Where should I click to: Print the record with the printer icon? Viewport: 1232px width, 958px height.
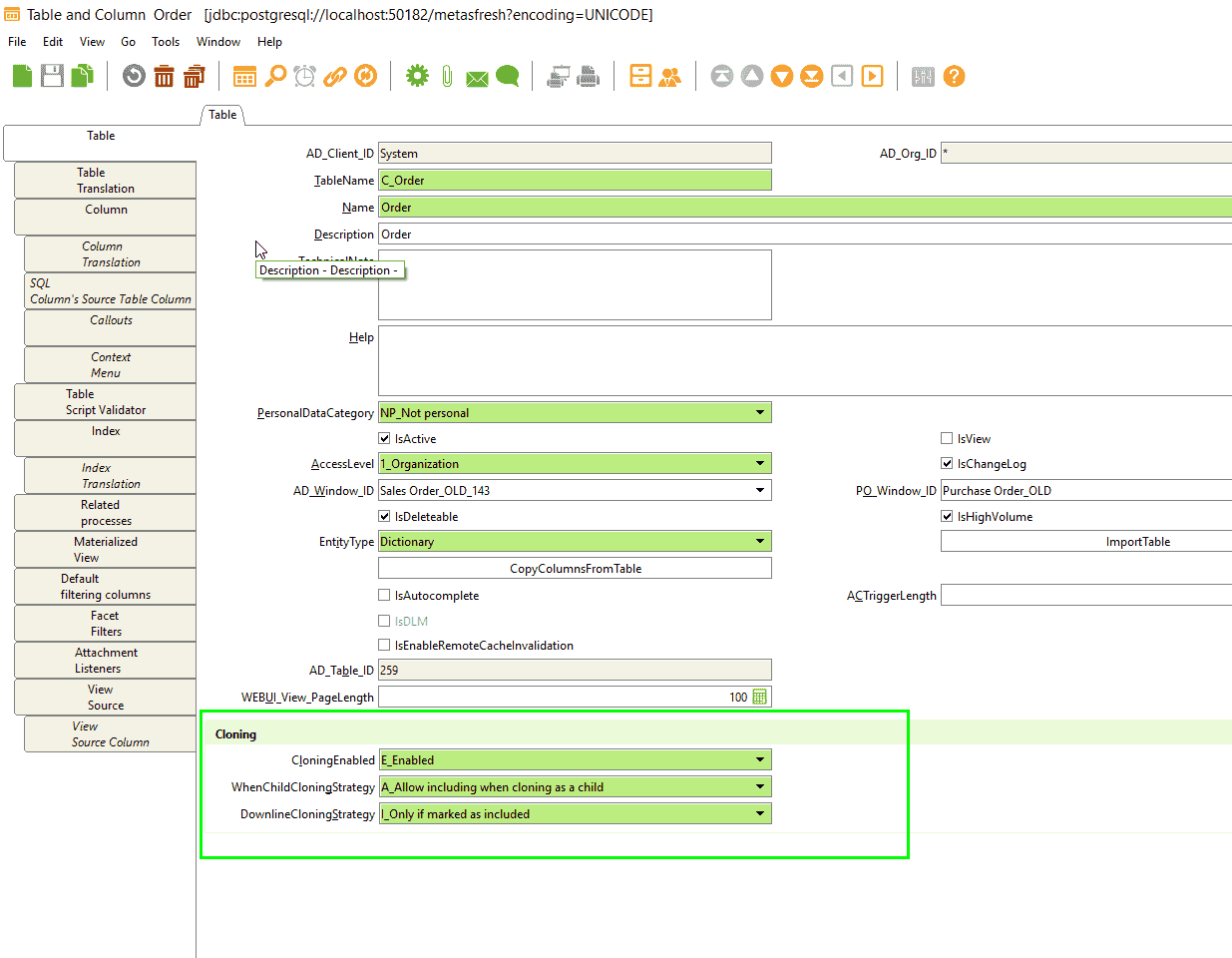point(587,76)
